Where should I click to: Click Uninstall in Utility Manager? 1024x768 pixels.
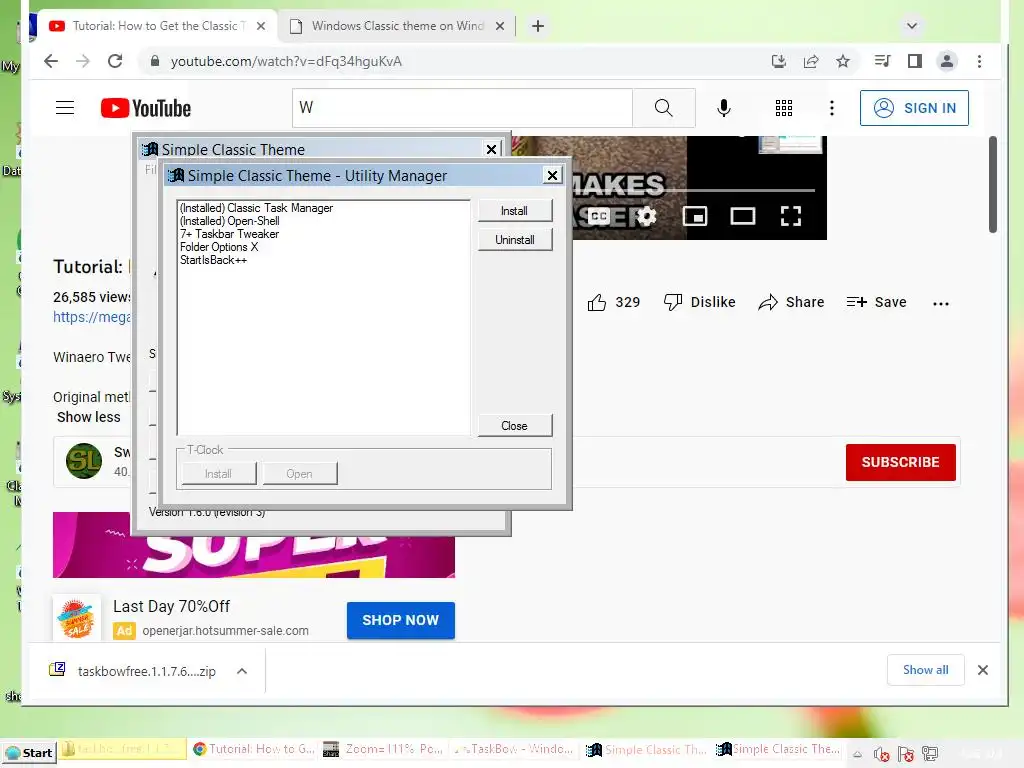click(515, 240)
